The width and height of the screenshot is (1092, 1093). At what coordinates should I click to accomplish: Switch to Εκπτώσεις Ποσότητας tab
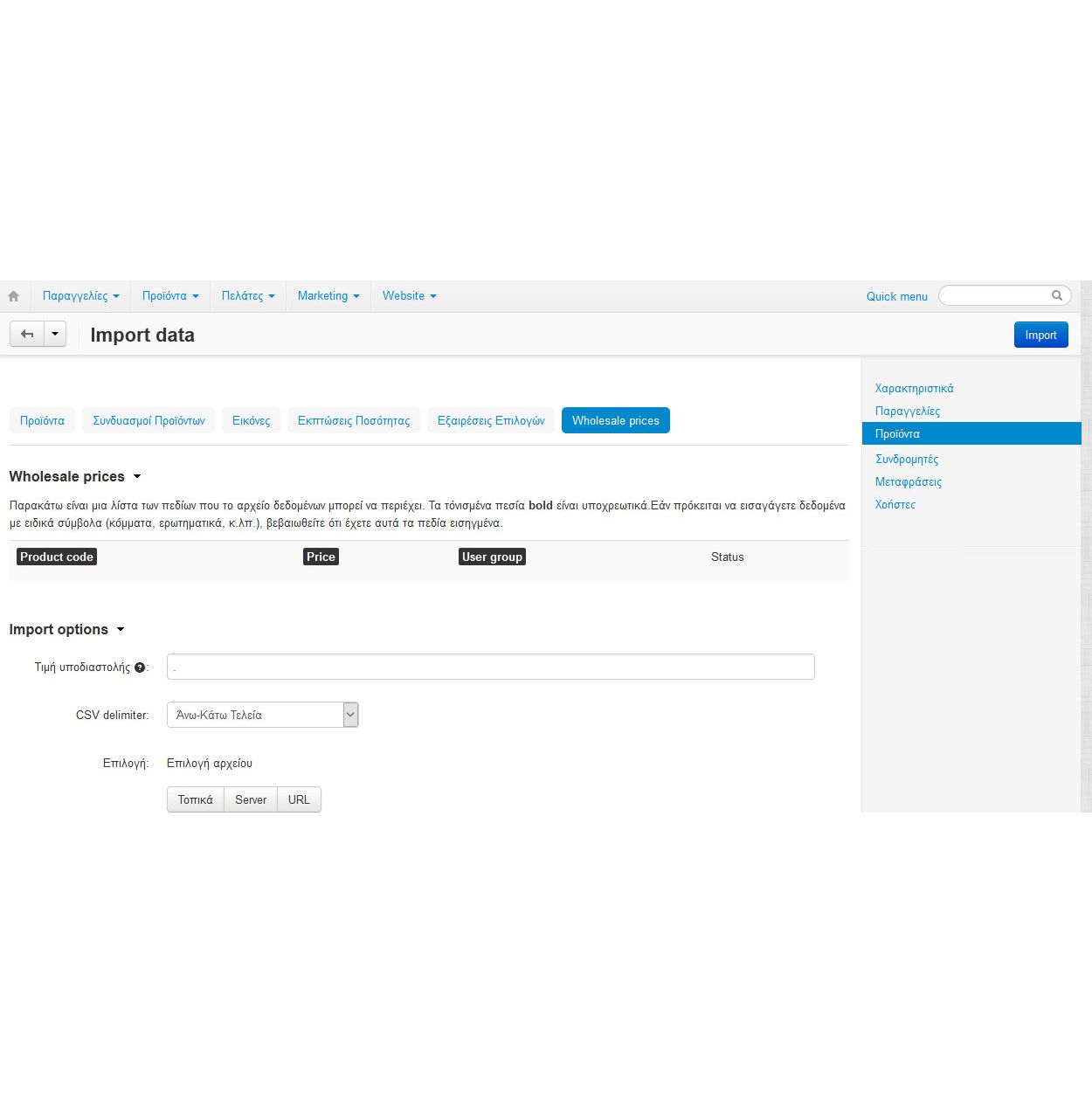(x=353, y=420)
